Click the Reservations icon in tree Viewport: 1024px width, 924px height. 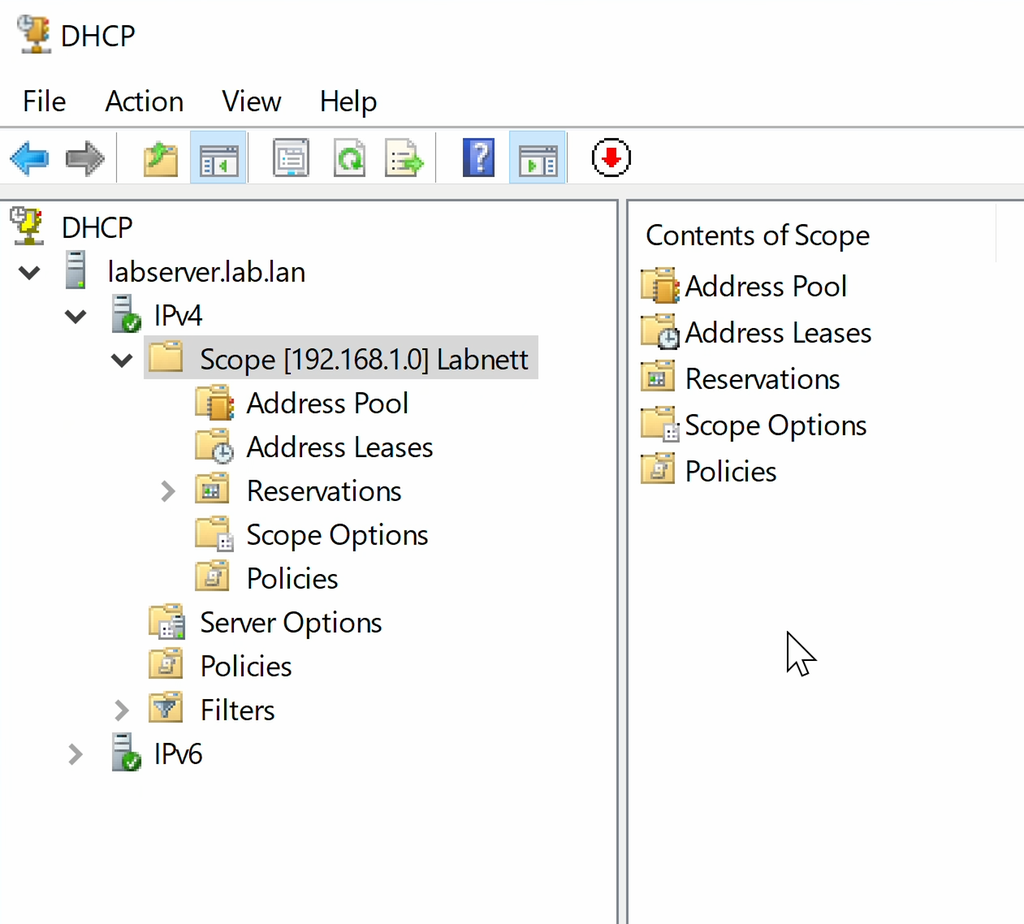tap(212, 488)
